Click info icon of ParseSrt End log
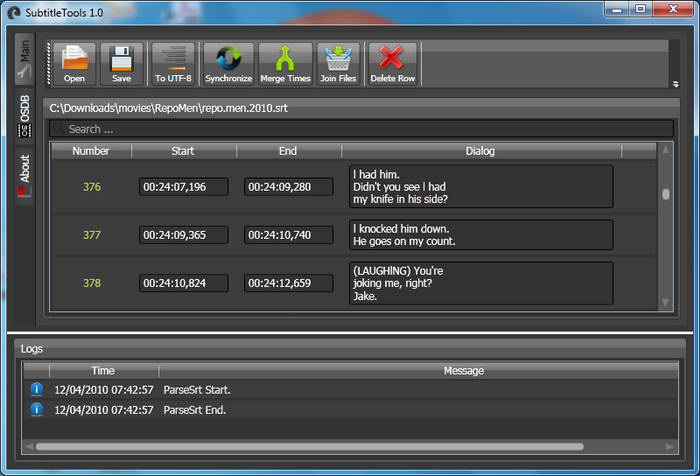The height and width of the screenshot is (476, 700). coord(37,409)
